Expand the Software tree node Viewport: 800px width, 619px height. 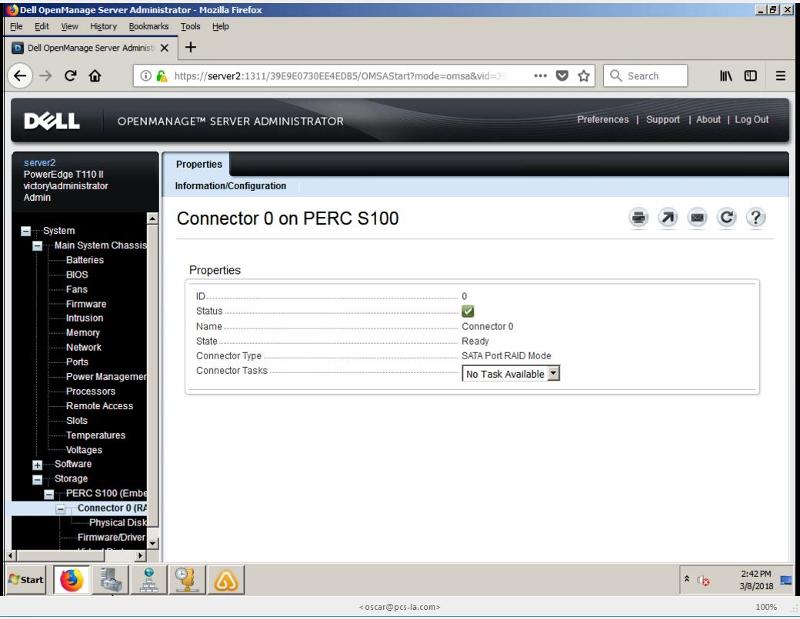37,465
